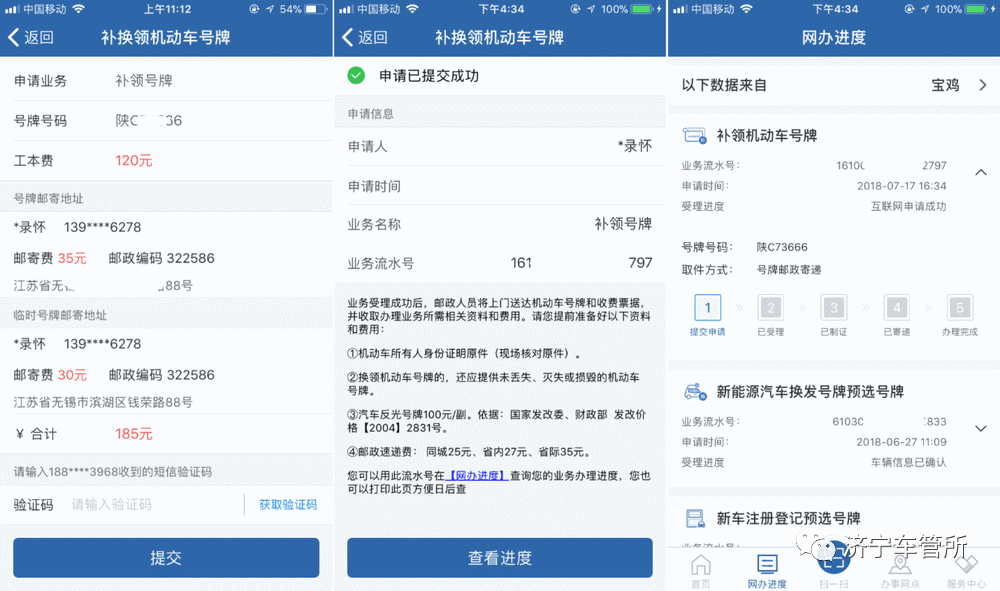Tap the 补领机动车号牌 plate icon

click(x=695, y=135)
